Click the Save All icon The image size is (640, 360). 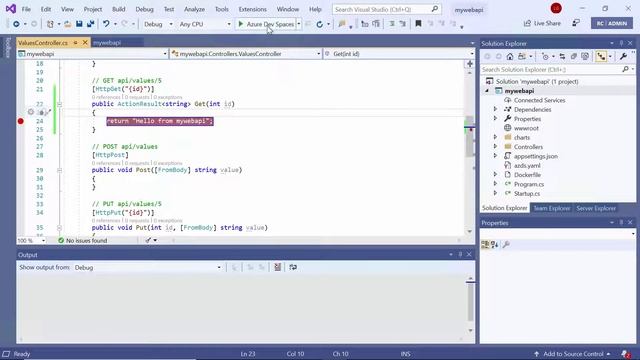click(91, 24)
